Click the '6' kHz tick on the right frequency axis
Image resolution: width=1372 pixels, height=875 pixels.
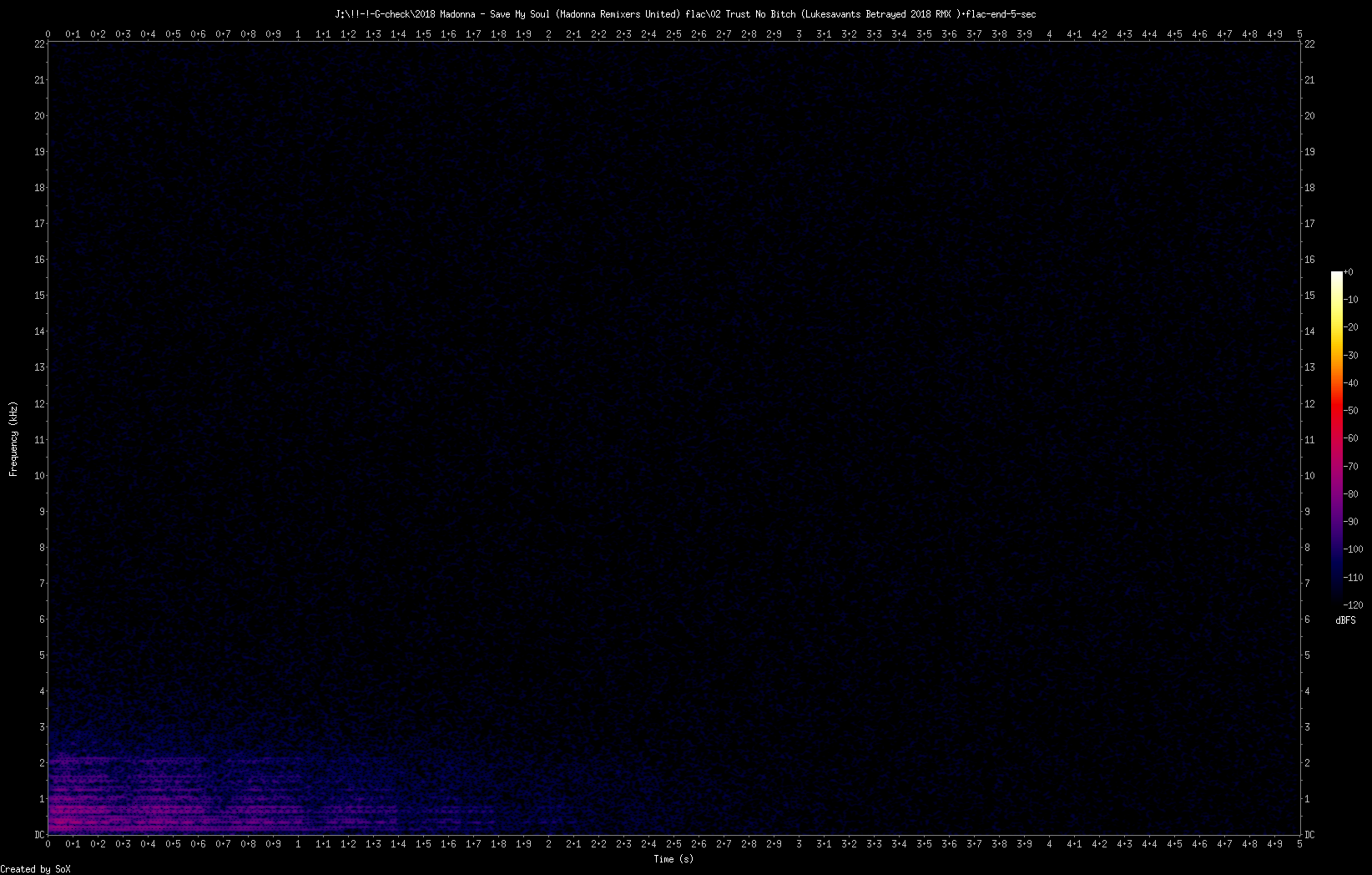[1308, 620]
